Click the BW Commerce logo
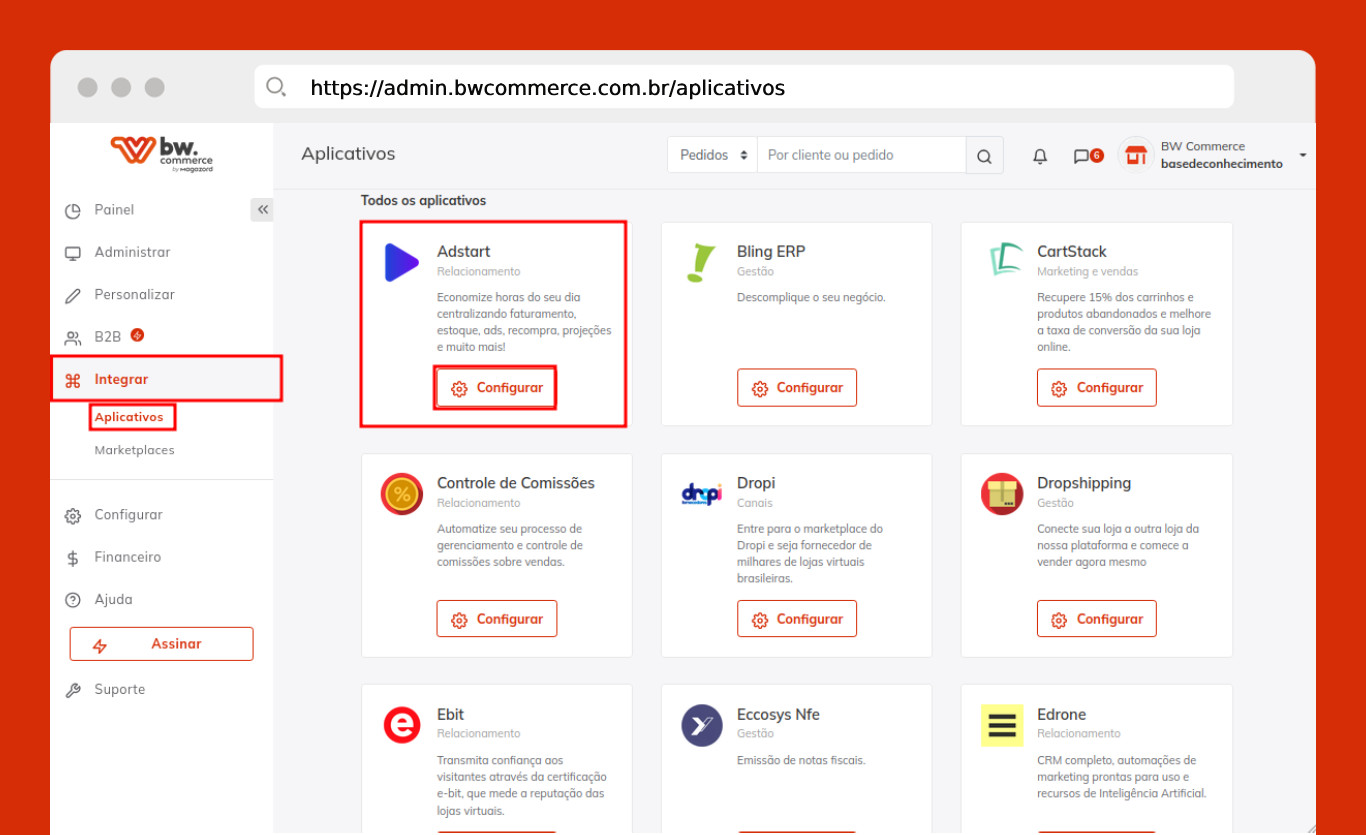 (x=161, y=154)
